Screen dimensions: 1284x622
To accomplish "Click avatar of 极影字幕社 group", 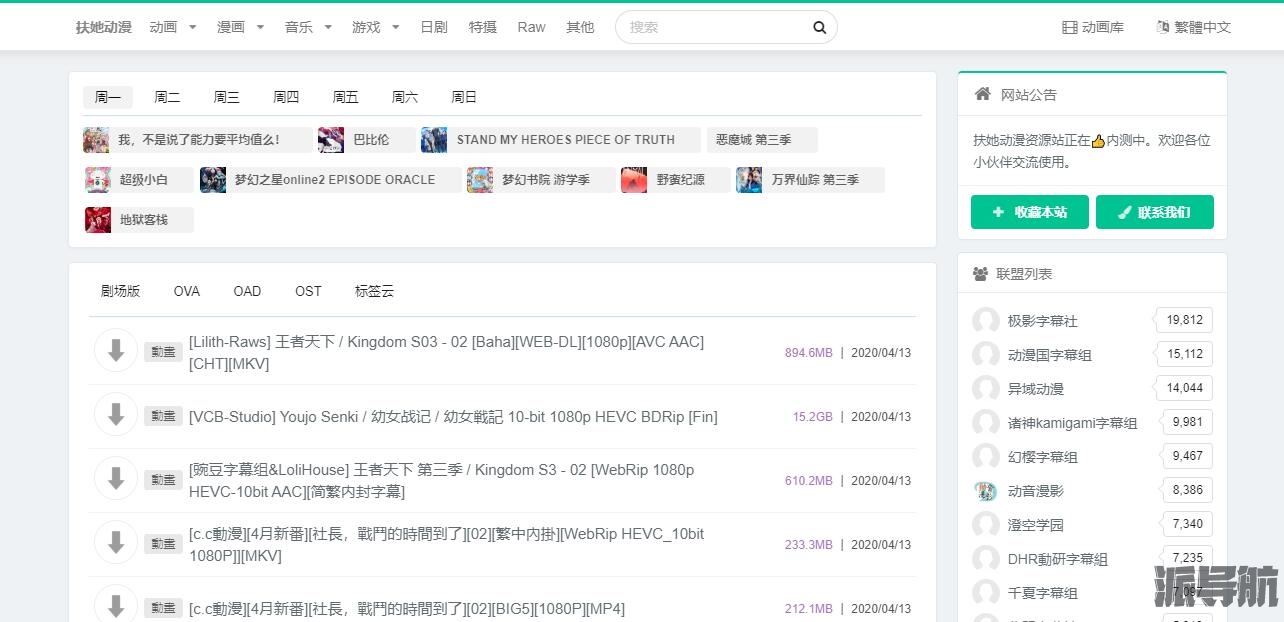I will click(985, 321).
